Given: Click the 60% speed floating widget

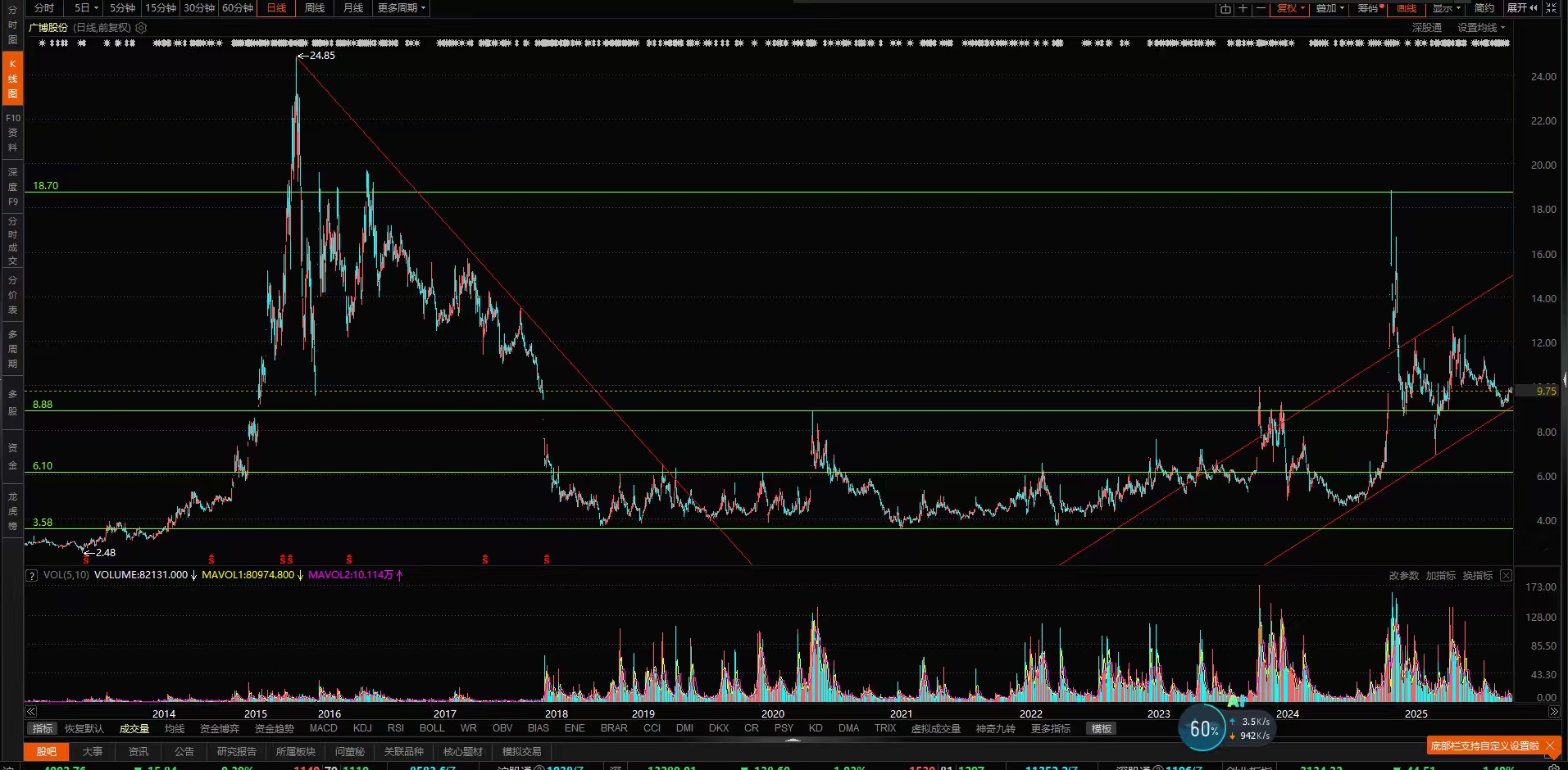Looking at the screenshot, I should tap(1202, 728).
